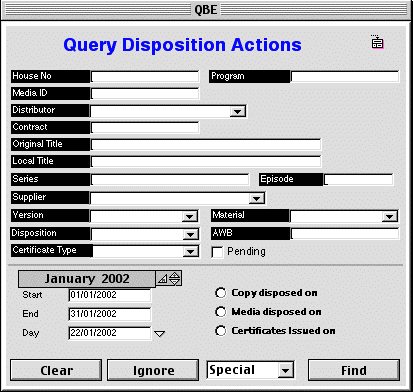Open the Day date picker triangle
The image size is (413, 392).
[x=160, y=333]
